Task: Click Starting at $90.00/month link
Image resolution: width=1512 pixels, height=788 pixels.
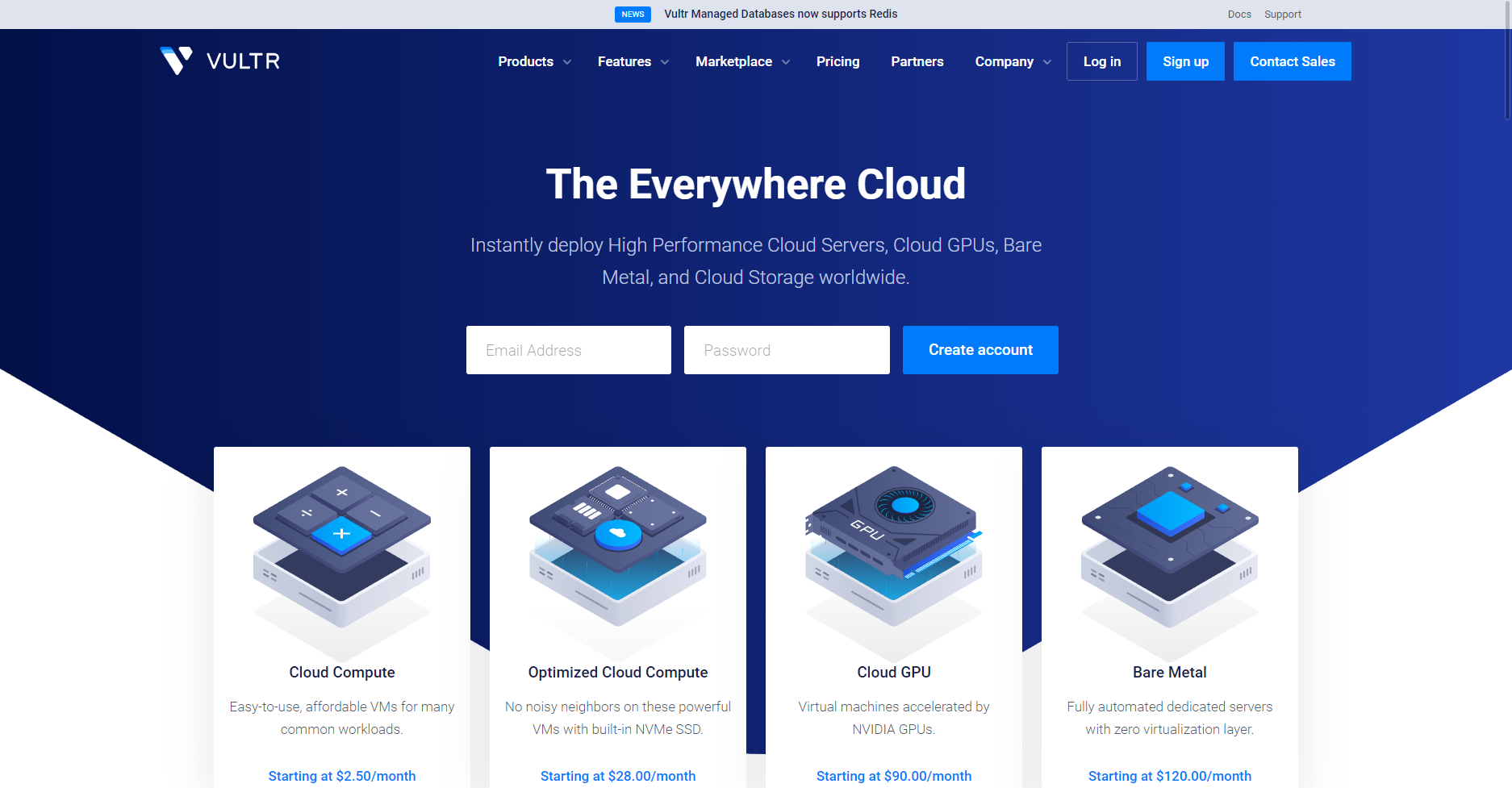Action: 894,776
